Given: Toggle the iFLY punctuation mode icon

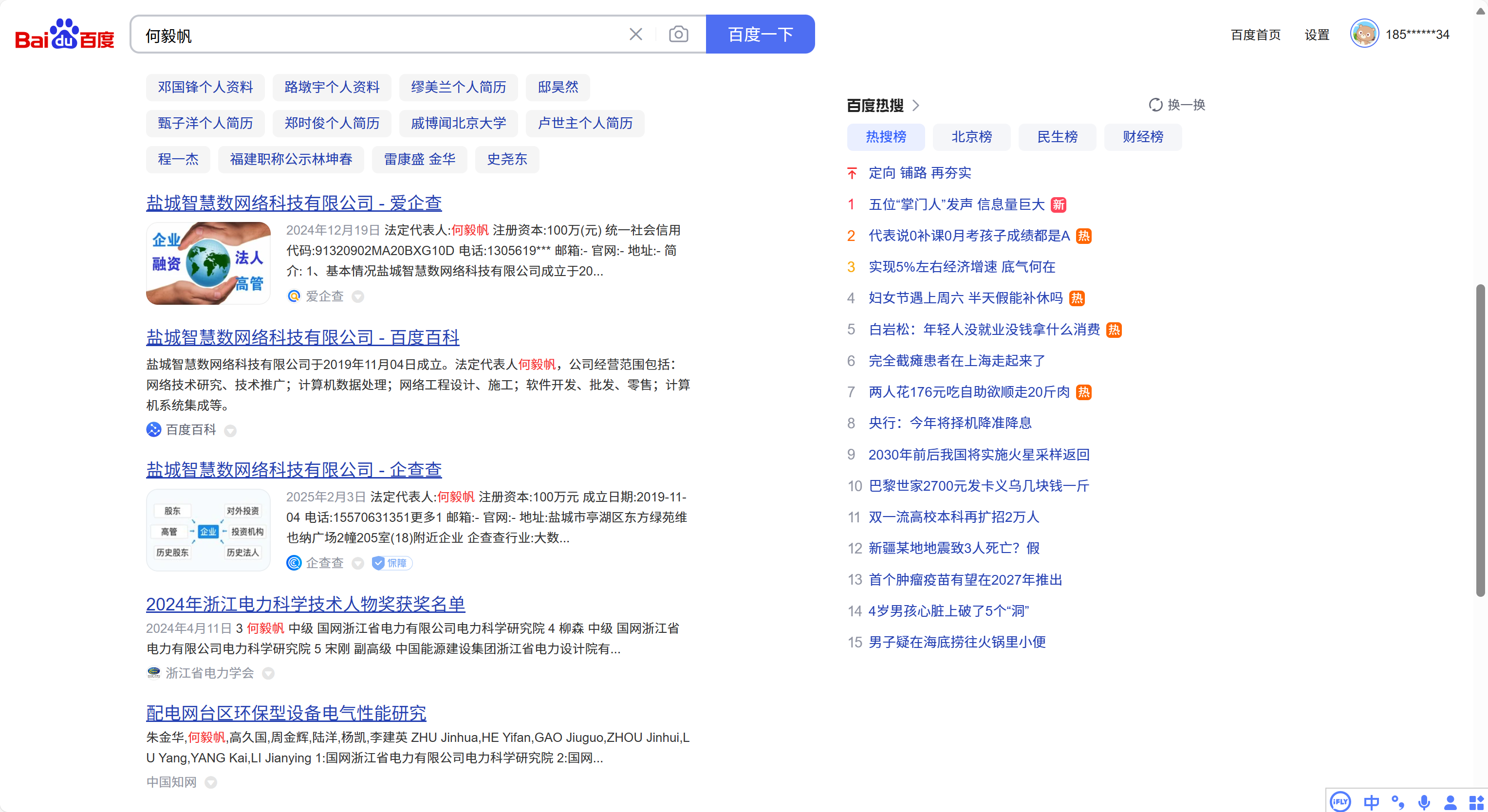Looking at the screenshot, I should point(1398,802).
